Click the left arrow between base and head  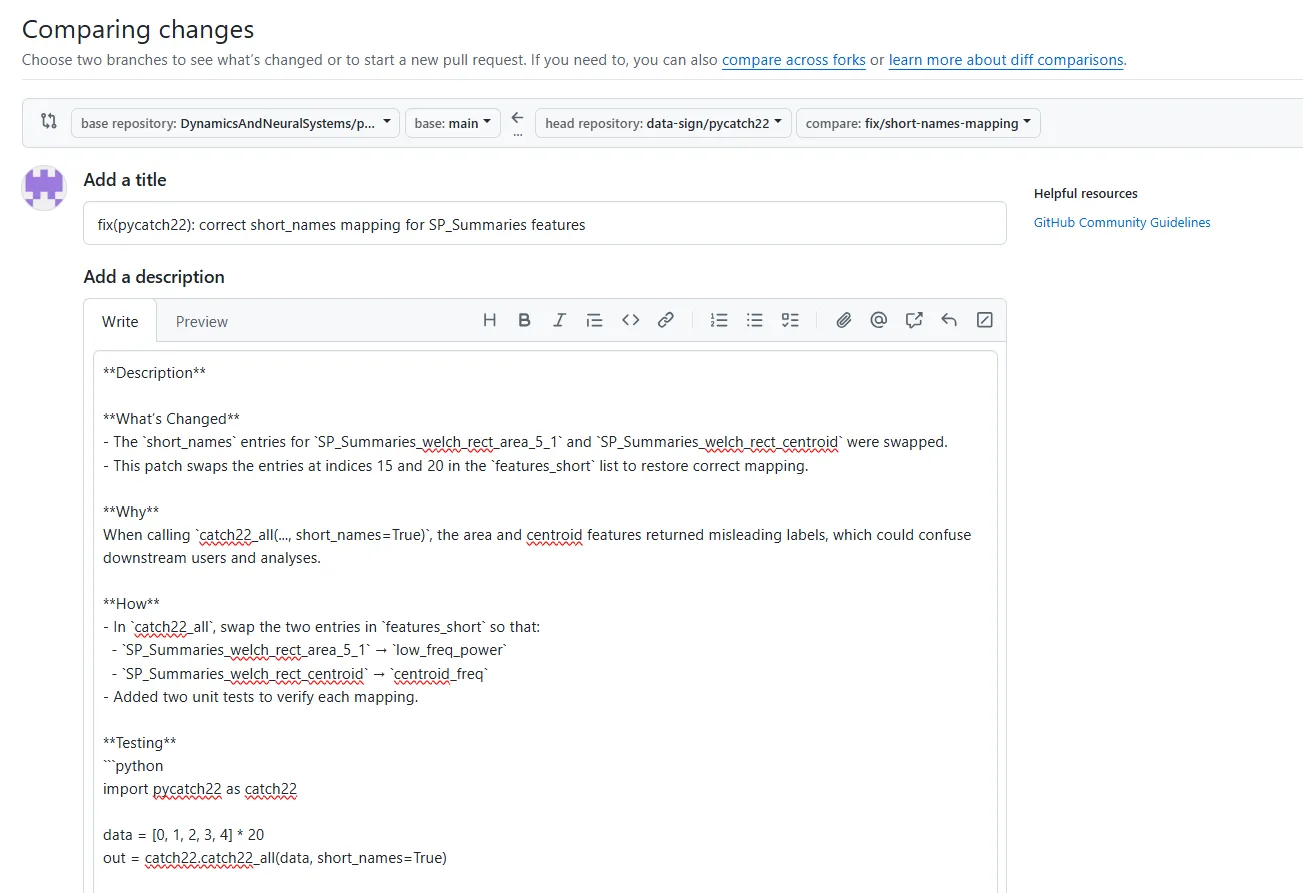(517, 118)
